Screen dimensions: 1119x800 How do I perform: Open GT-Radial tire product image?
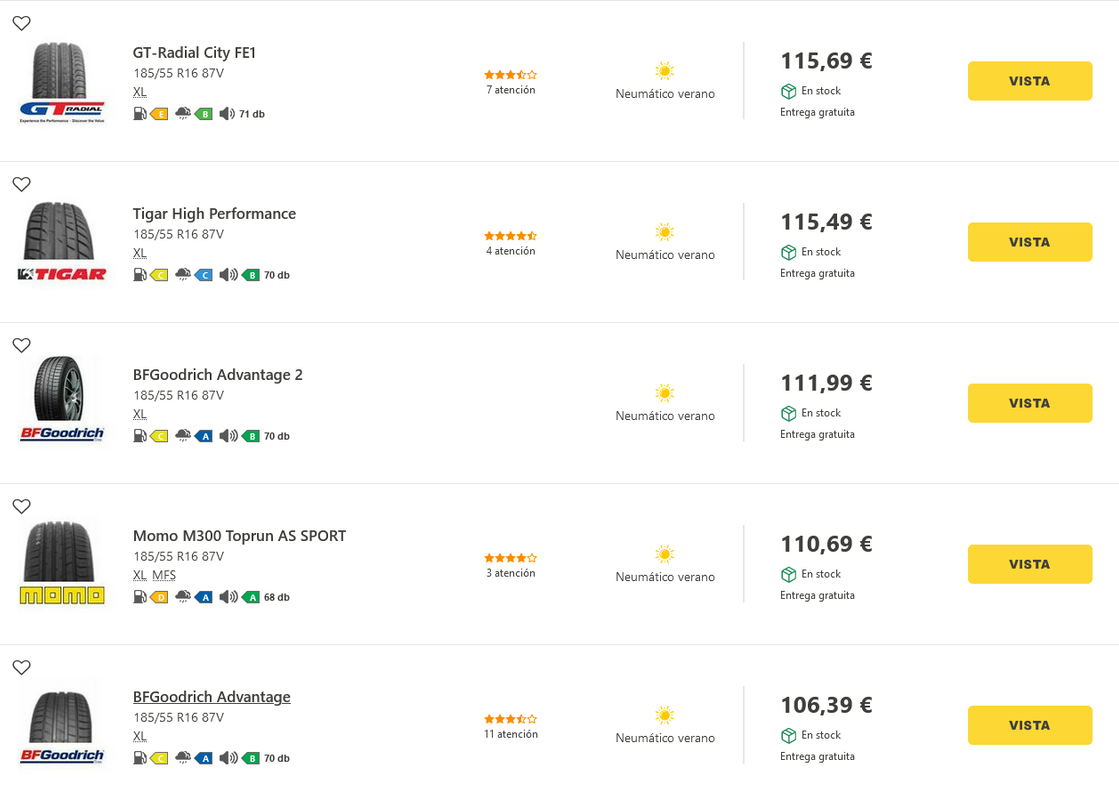point(62,82)
